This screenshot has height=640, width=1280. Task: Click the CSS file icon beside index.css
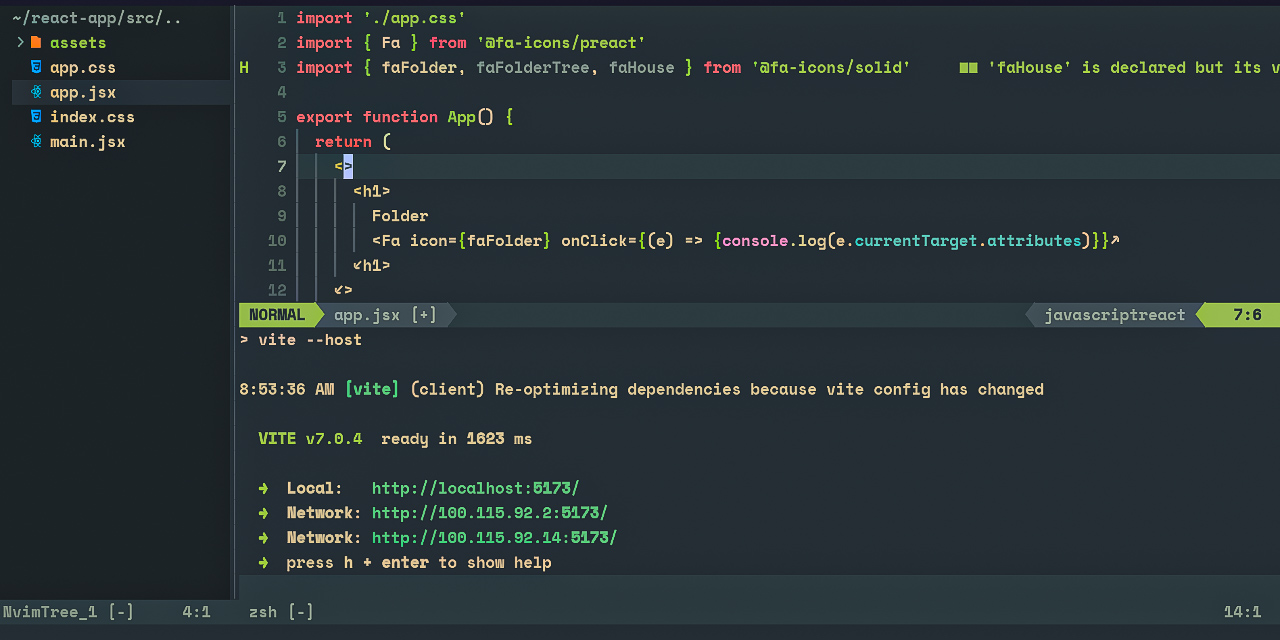pyautogui.click(x=36, y=116)
